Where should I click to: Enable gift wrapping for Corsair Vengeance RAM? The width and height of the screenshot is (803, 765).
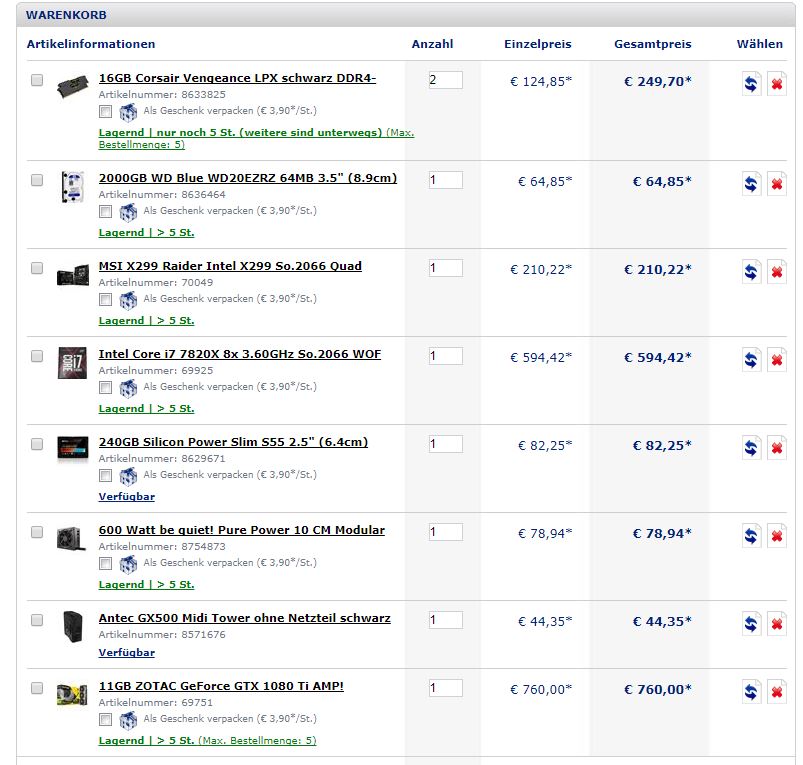point(105,111)
